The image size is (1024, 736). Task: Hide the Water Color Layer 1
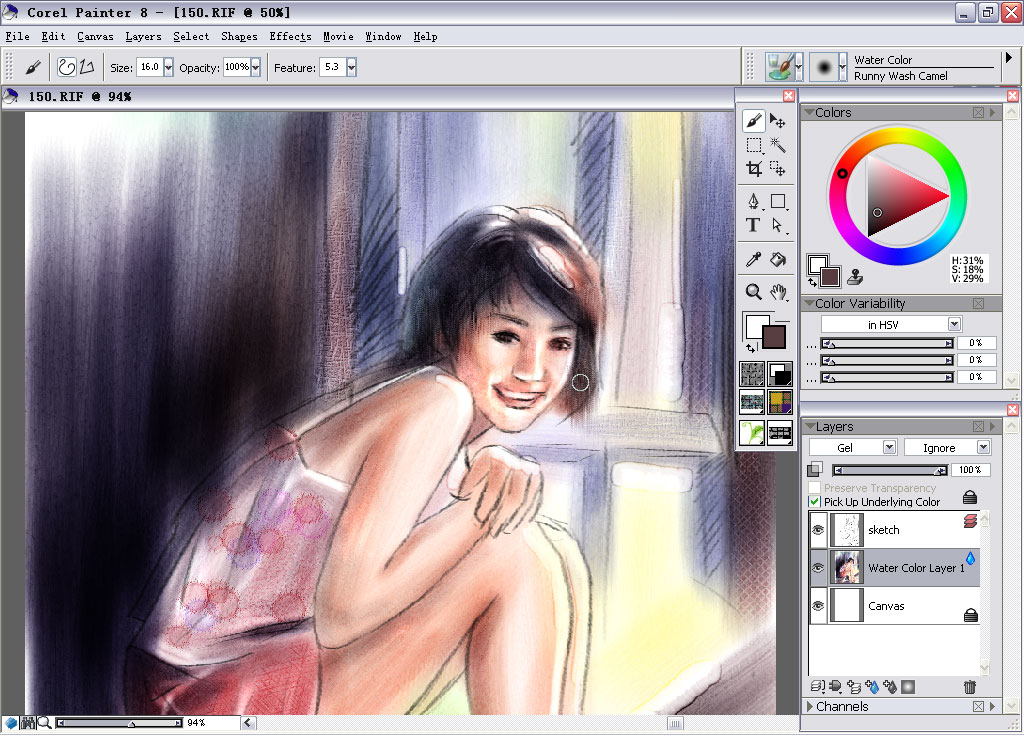[818, 568]
